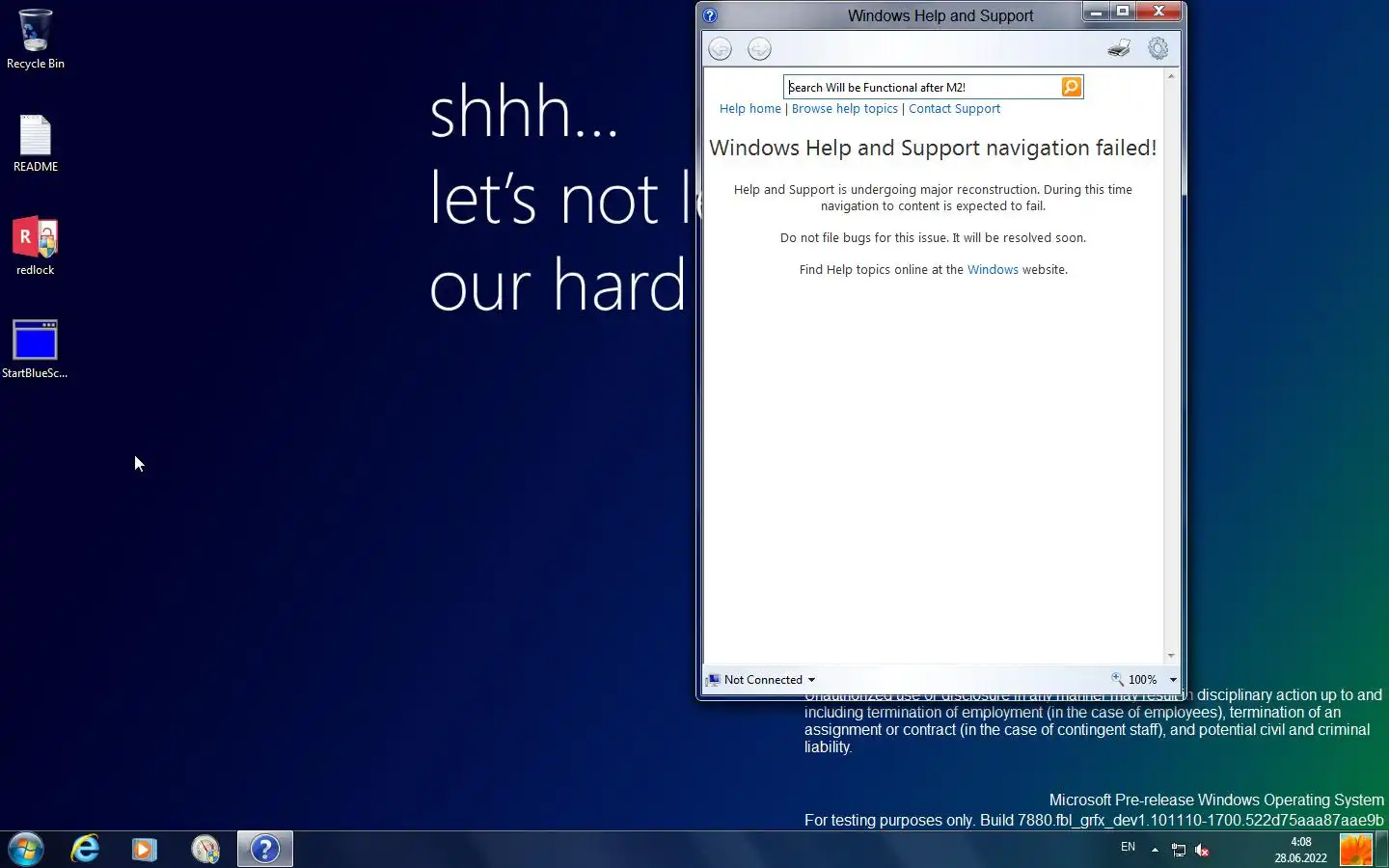
Task: Select the redlock desktop shortcut
Action: click(36, 246)
